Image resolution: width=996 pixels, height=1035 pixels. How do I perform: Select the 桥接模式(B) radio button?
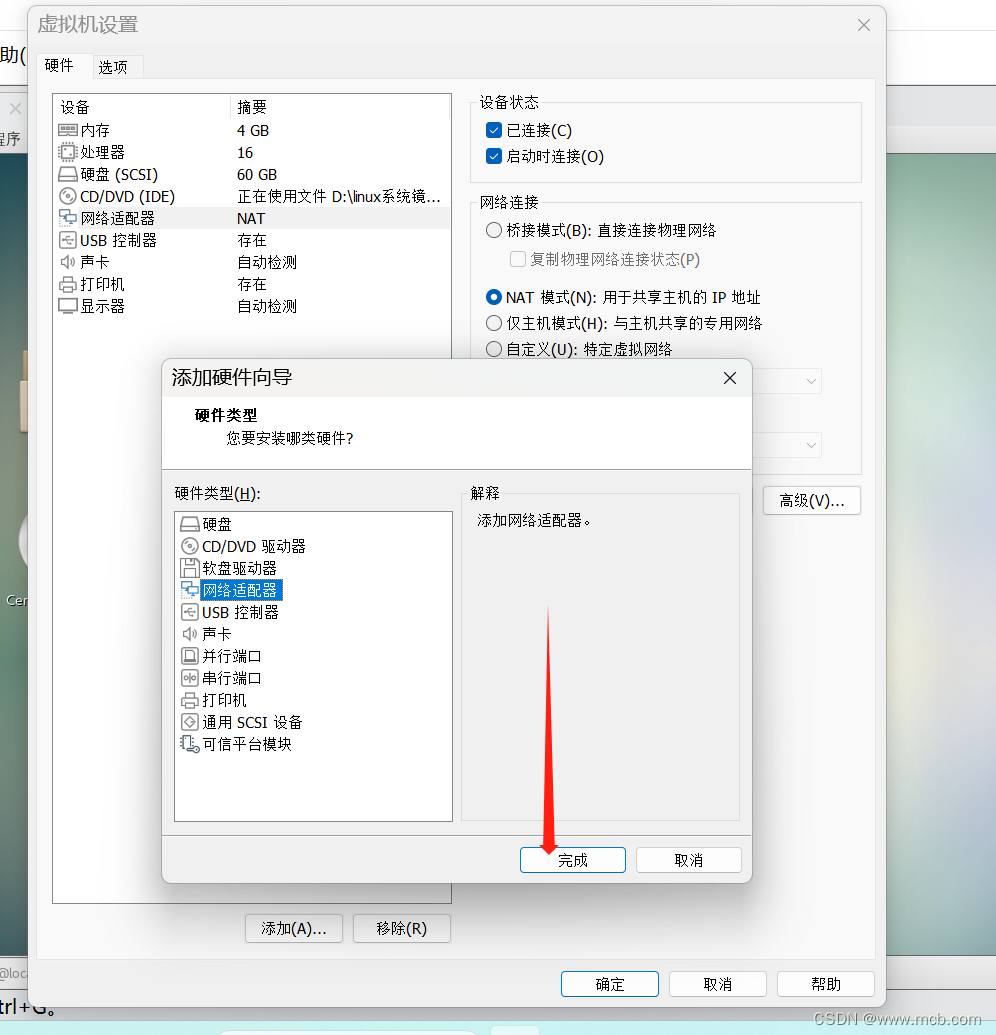click(494, 229)
